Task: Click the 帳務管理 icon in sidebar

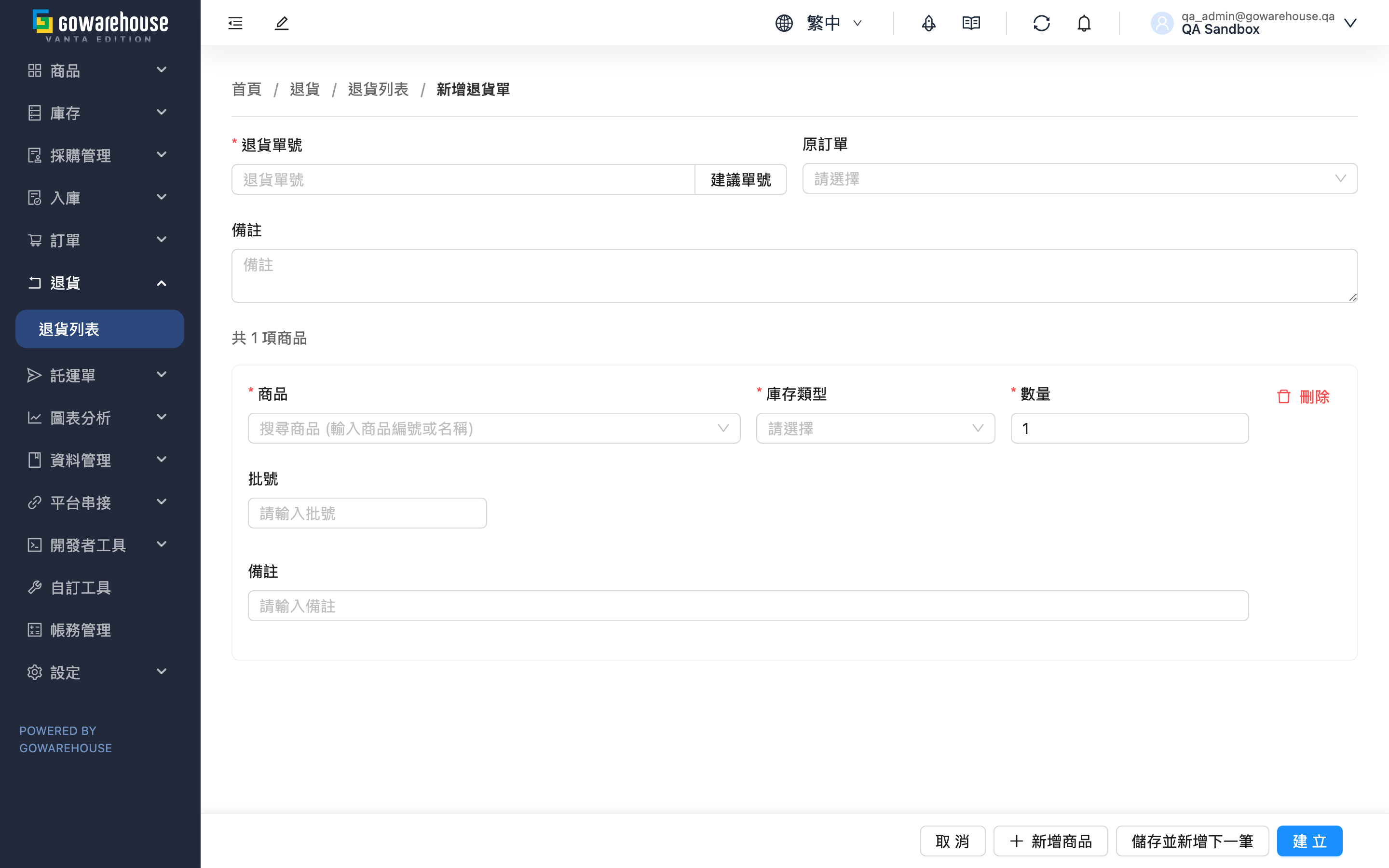Action: (x=34, y=630)
